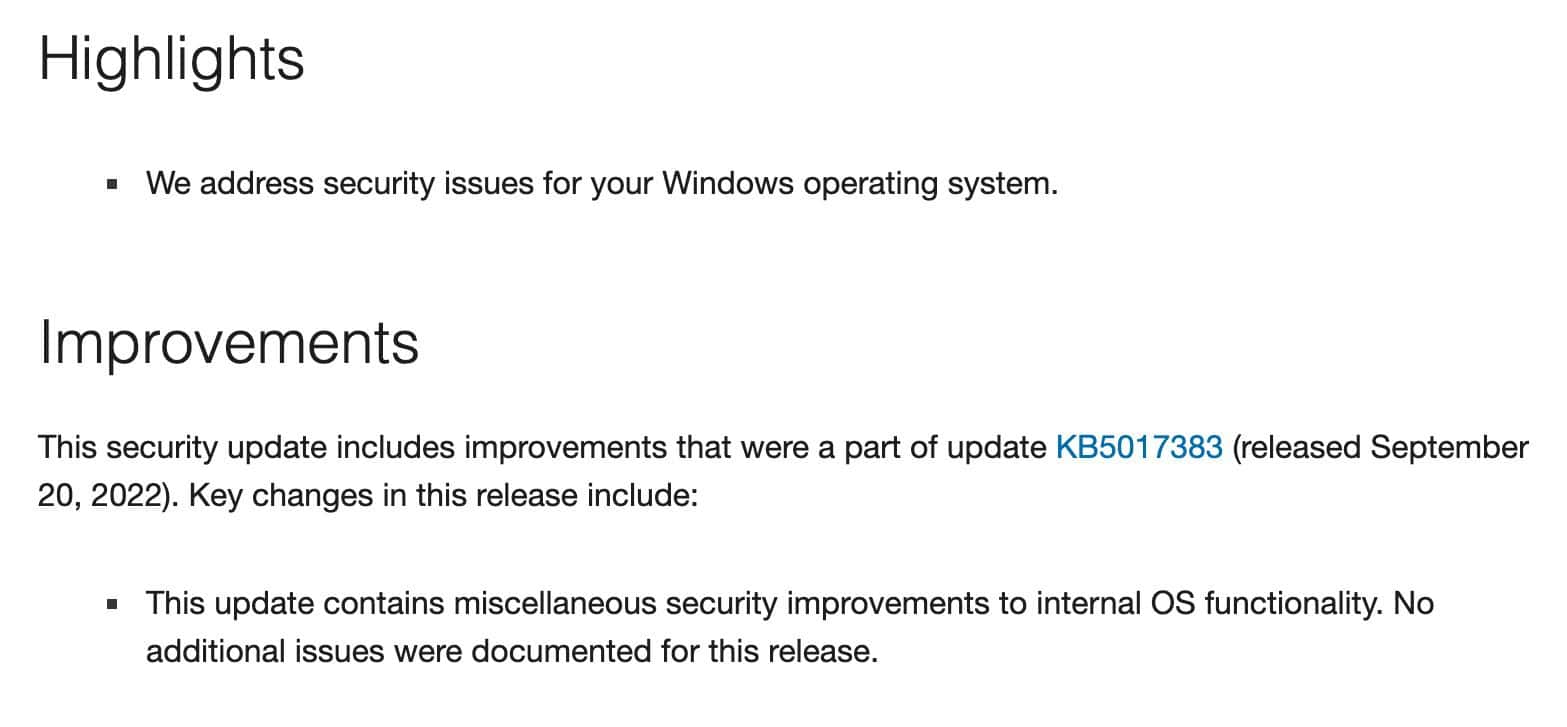Click the text '(released September'
Image resolution: width=1567 pixels, height=727 pixels.
coord(1380,448)
